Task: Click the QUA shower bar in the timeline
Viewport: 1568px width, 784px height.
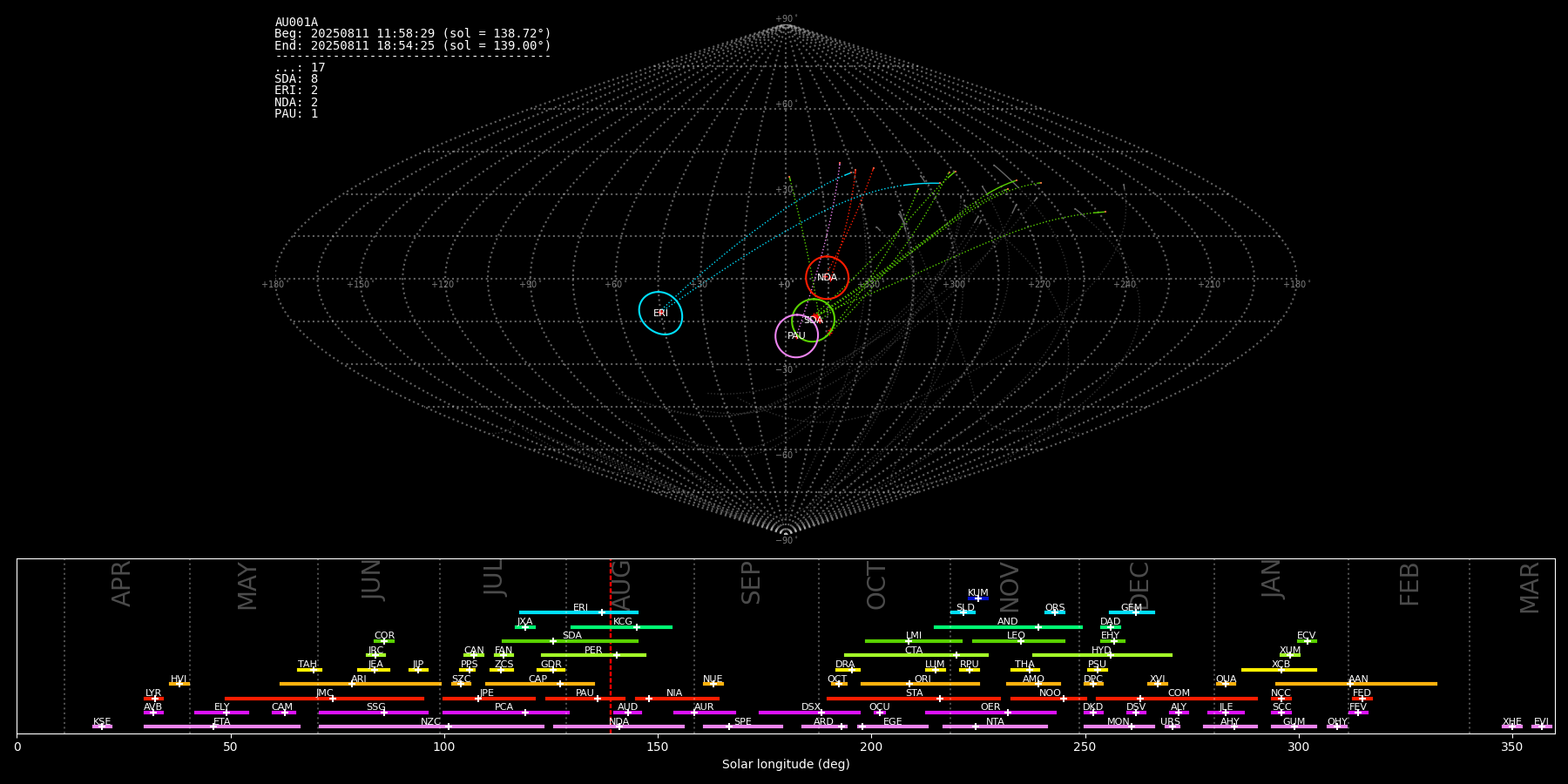Action: point(1226,684)
